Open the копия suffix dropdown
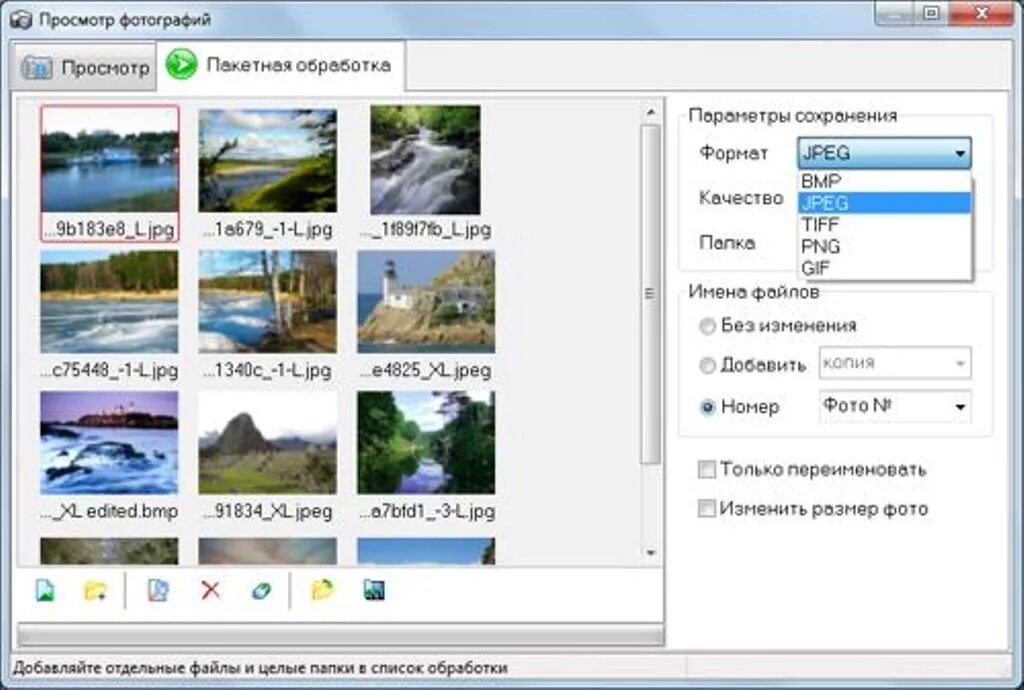Screen dimensions: 1024x690 [895, 363]
